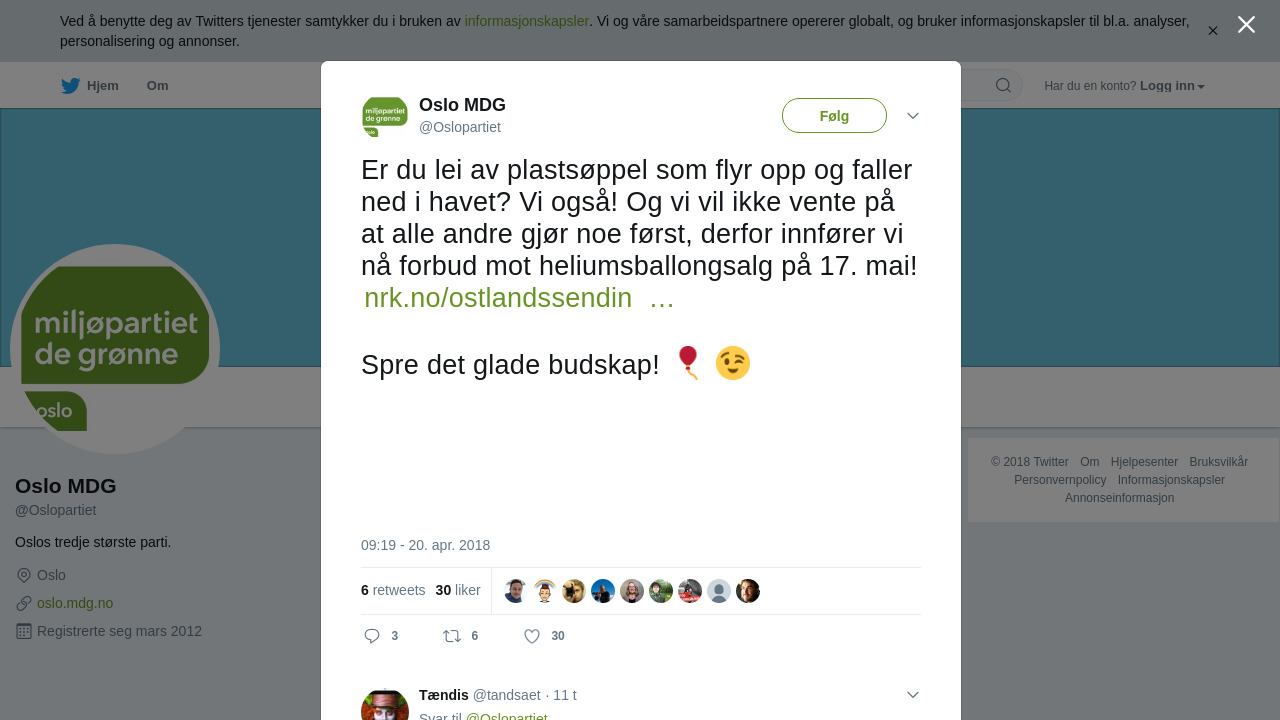Viewport: 1280px width, 720px height.
Task: Dismiss the cookie banner small X
Action: pos(1212,31)
